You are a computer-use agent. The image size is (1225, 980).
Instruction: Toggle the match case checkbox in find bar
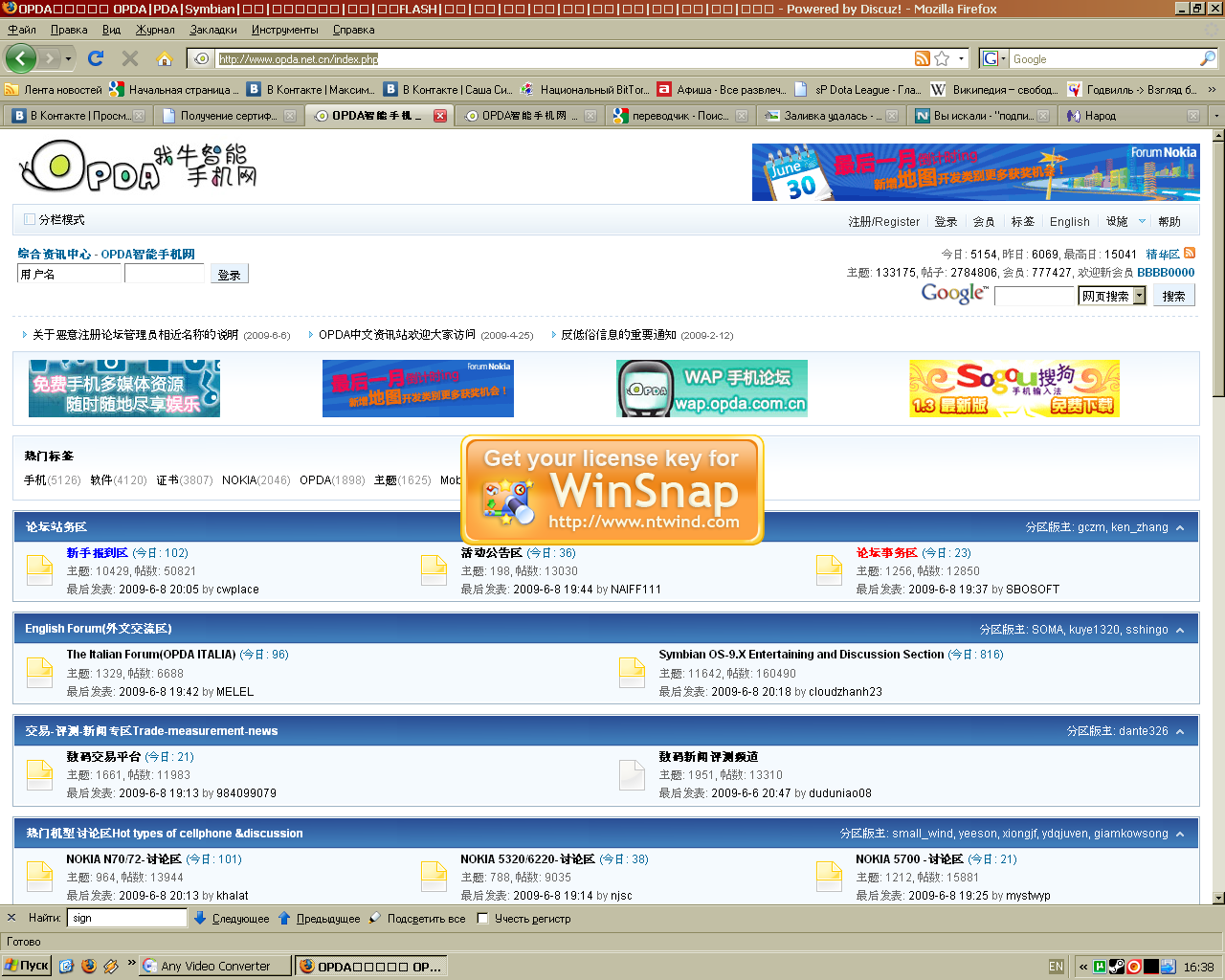[x=482, y=918]
